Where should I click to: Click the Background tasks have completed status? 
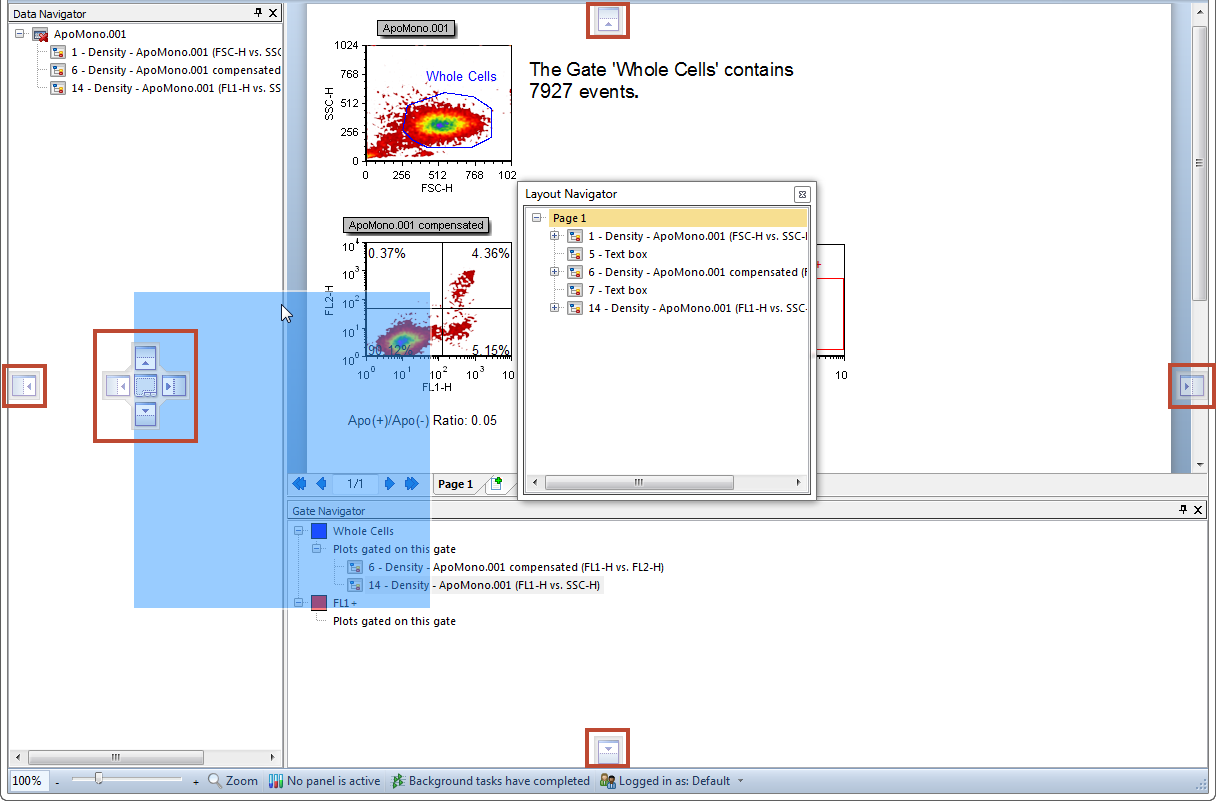click(490, 781)
